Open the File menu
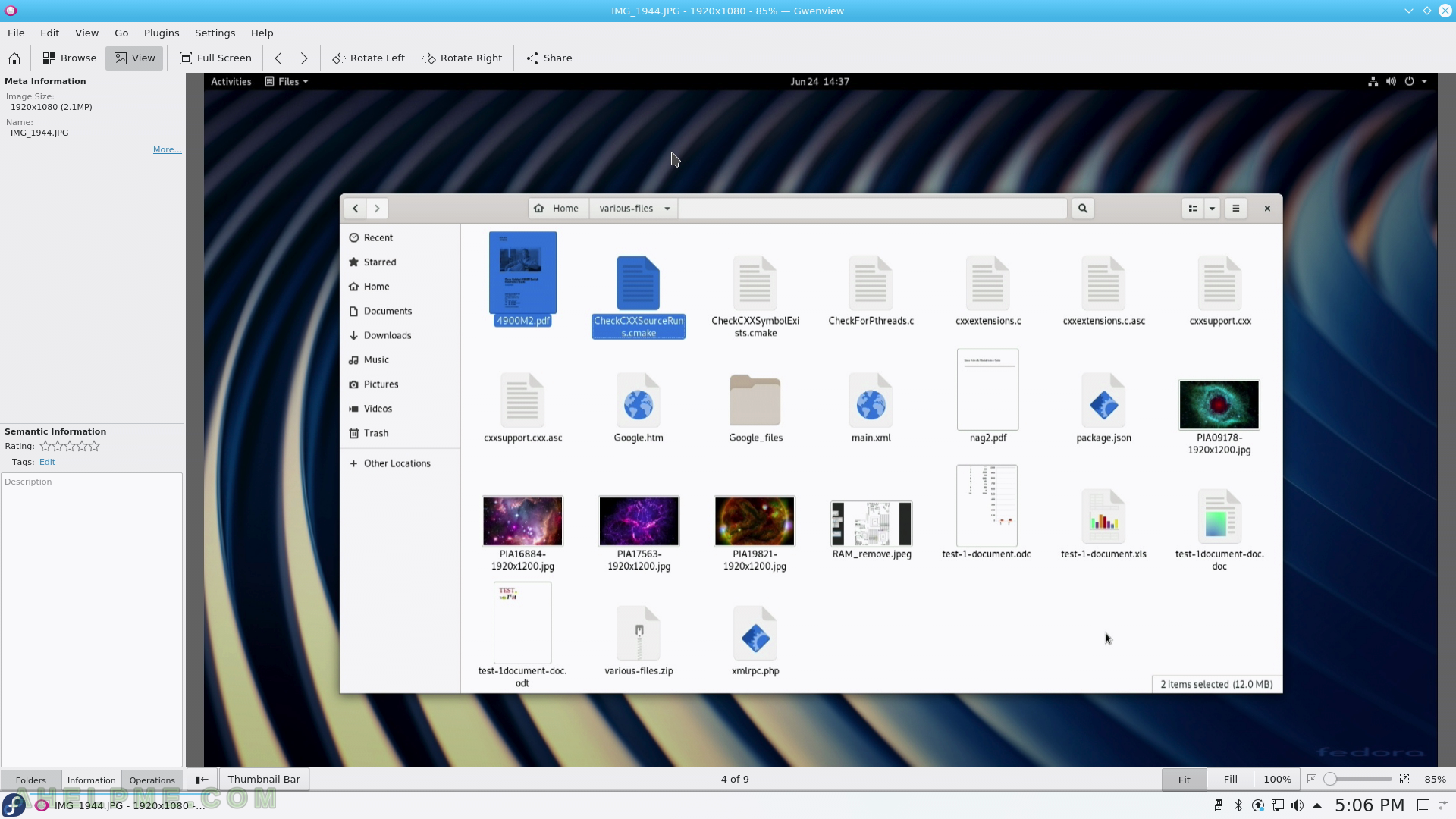Viewport: 1456px width, 819px height. coord(16,33)
